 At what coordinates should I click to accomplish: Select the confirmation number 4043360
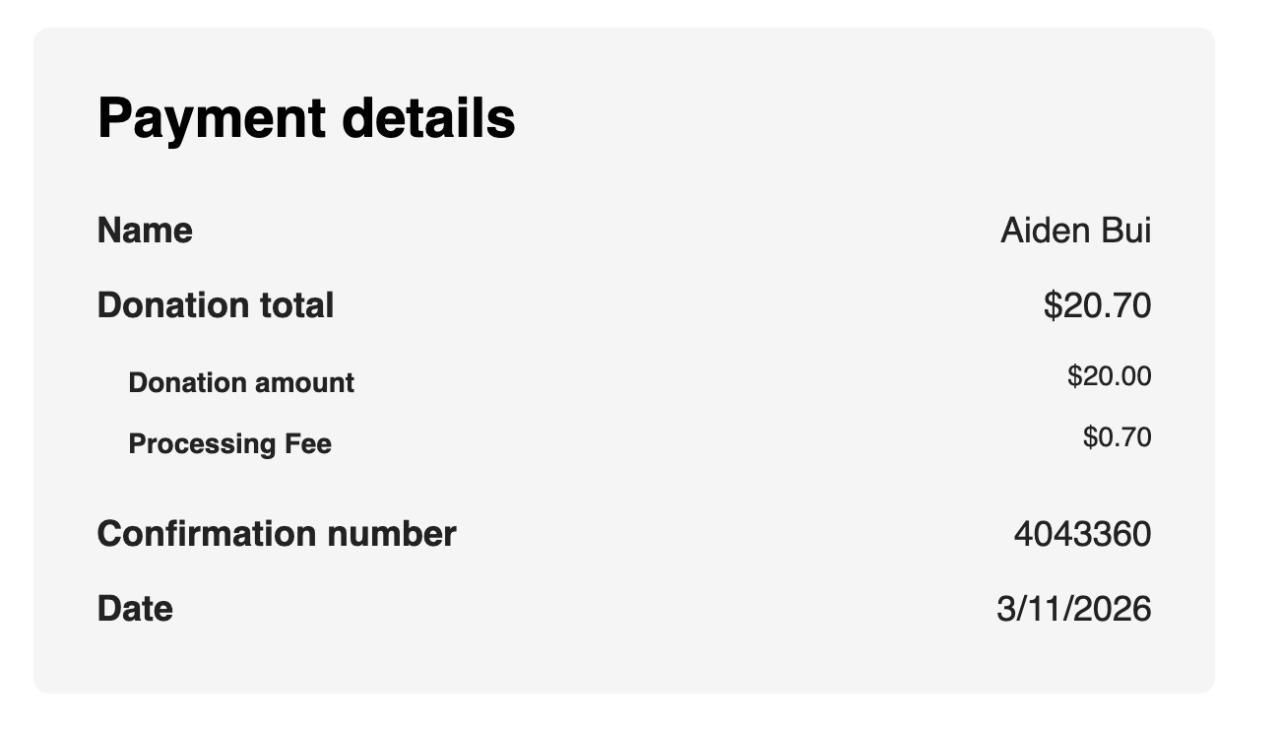1082,535
